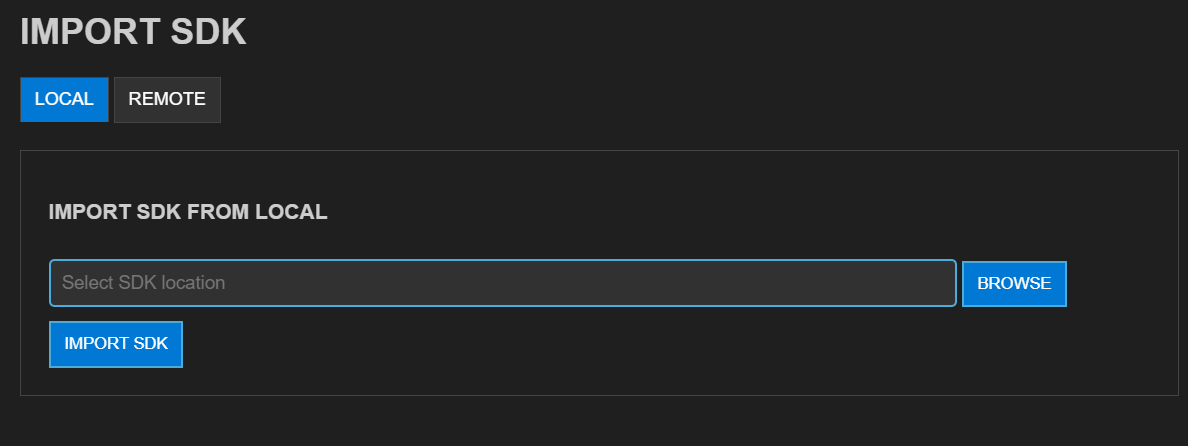Choose the dark REMOTE tab

click(167, 100)
